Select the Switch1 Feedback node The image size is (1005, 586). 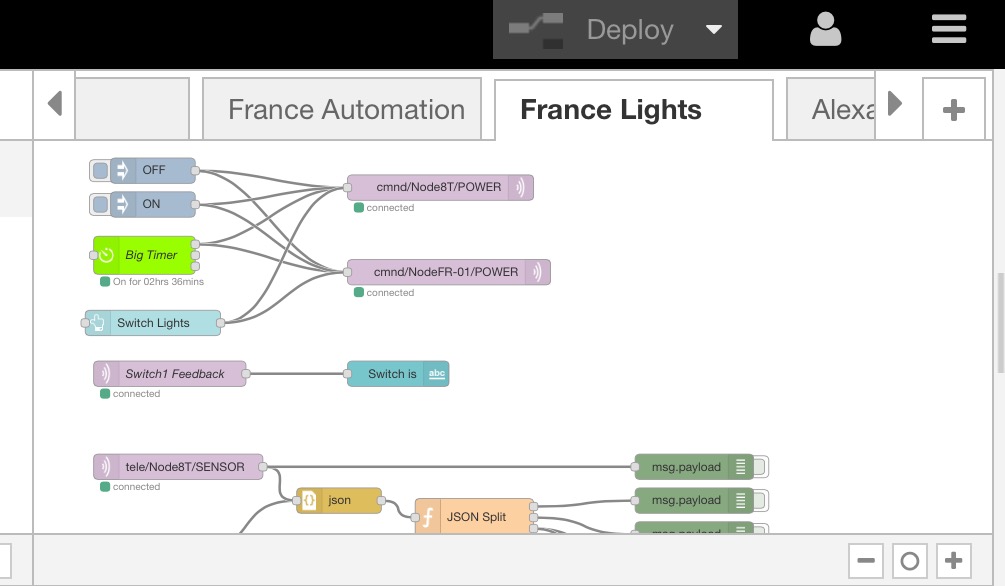point(170,374)
